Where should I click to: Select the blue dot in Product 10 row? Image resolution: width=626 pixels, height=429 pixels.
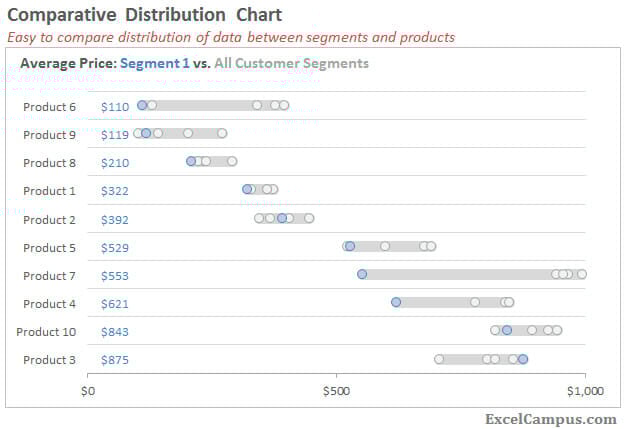coord(507,330)
